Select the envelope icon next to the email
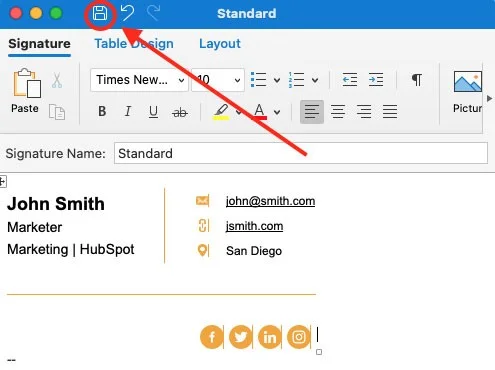The image size is (495, 370). pos(202,201)
